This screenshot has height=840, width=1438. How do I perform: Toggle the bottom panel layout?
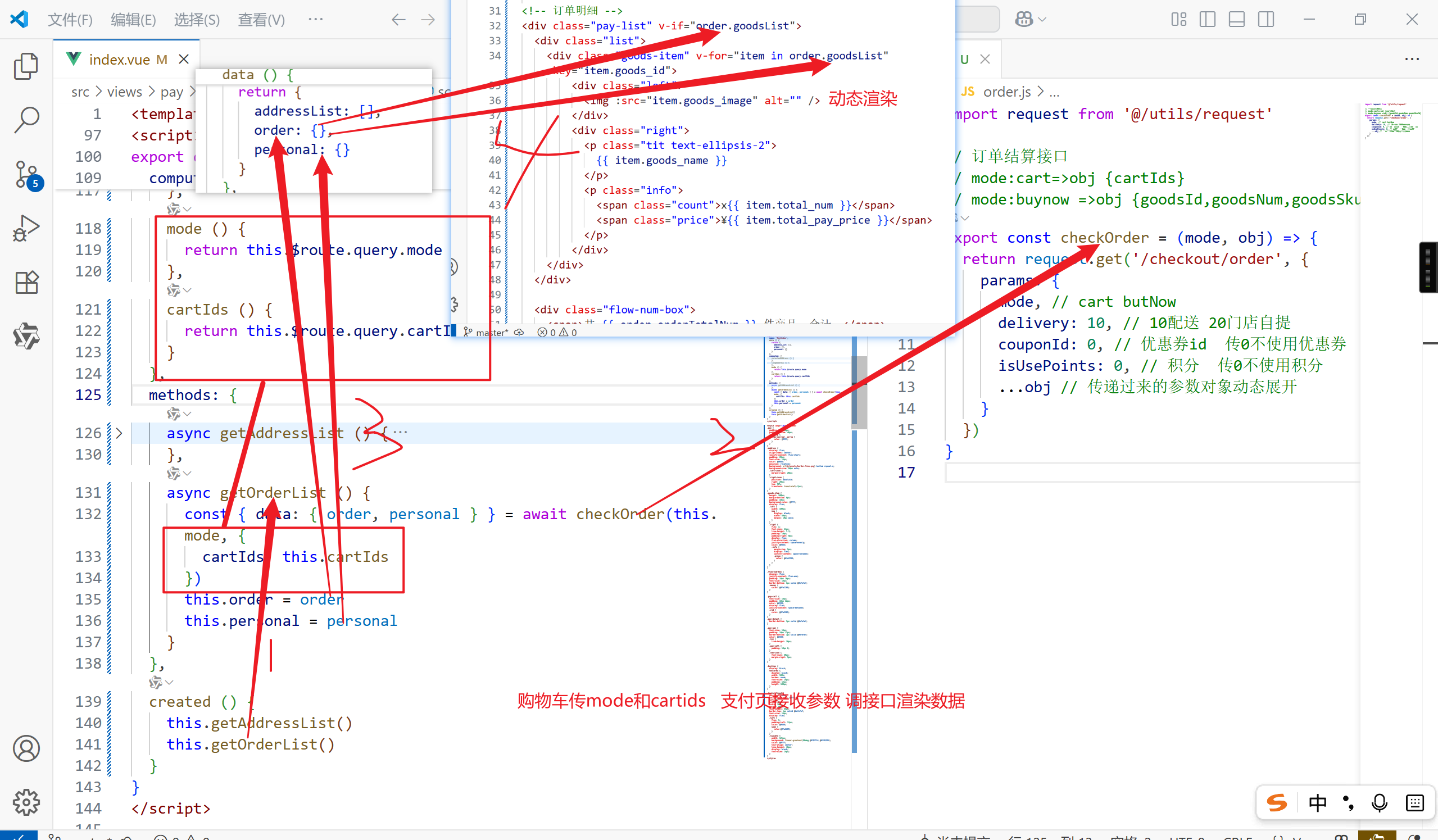(x=1237, y=20)
